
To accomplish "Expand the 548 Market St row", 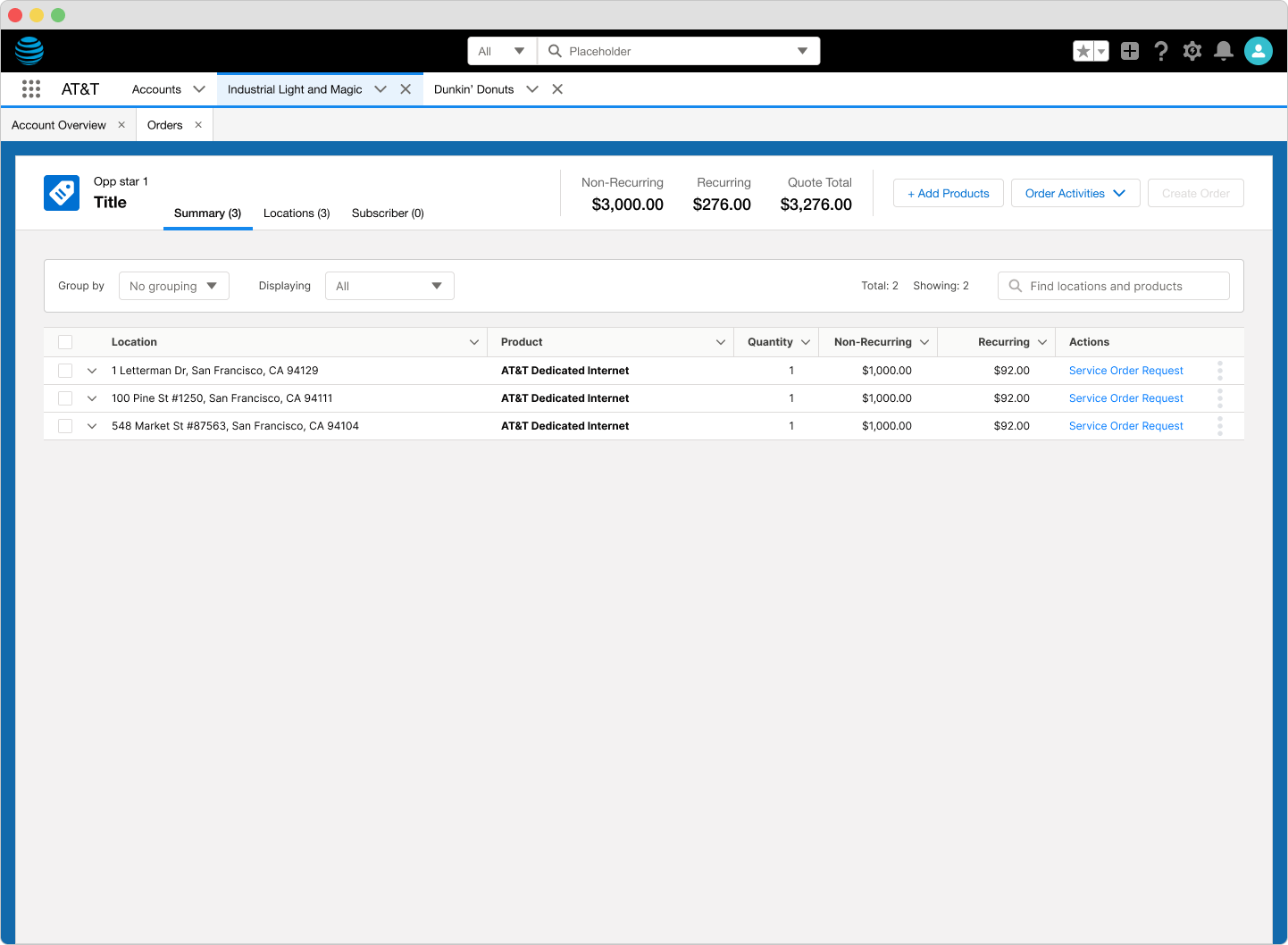I will pyautogui.click(x=92, y=426).
